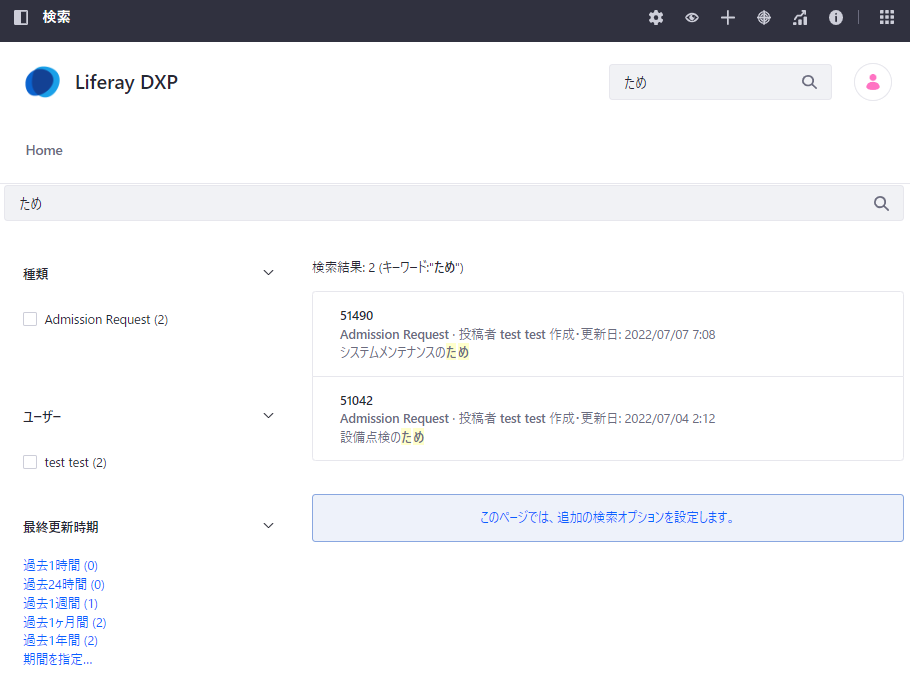Click the main search bar magnifier icon
The height and width of the screenshot is (675, 910).
(x=881, y=203)
